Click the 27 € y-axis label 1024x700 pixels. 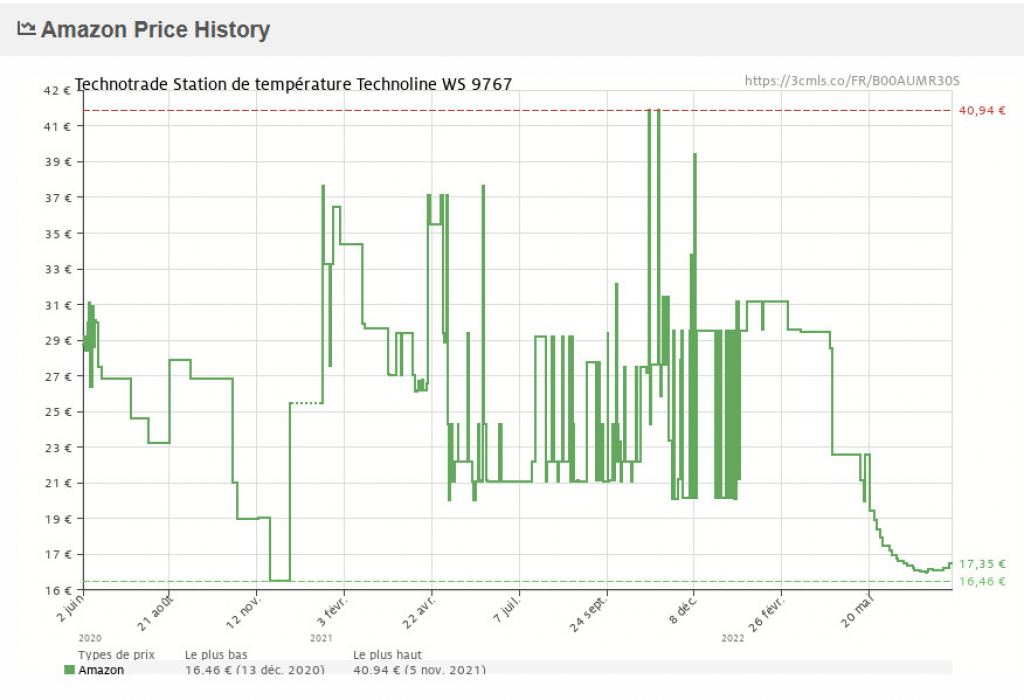pos(57,376)
